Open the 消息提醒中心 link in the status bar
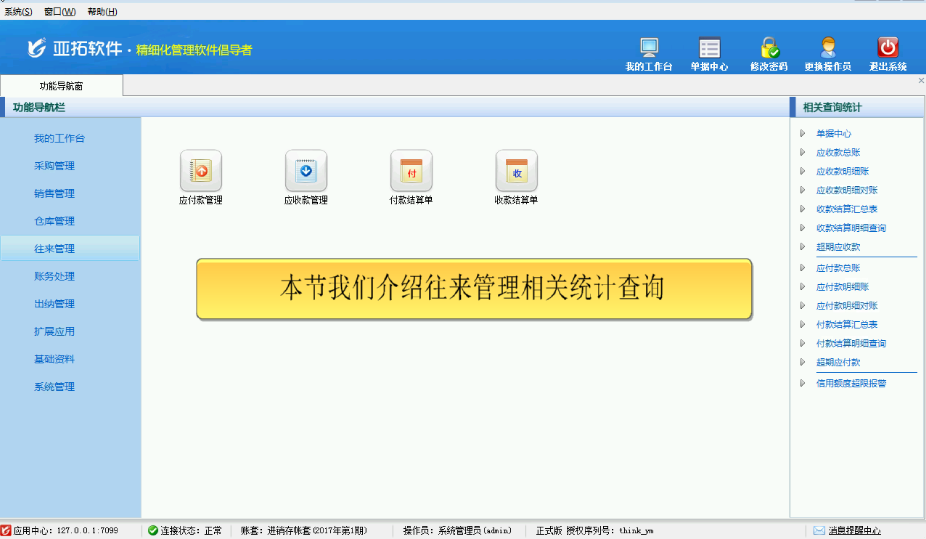 pos(853,530)
